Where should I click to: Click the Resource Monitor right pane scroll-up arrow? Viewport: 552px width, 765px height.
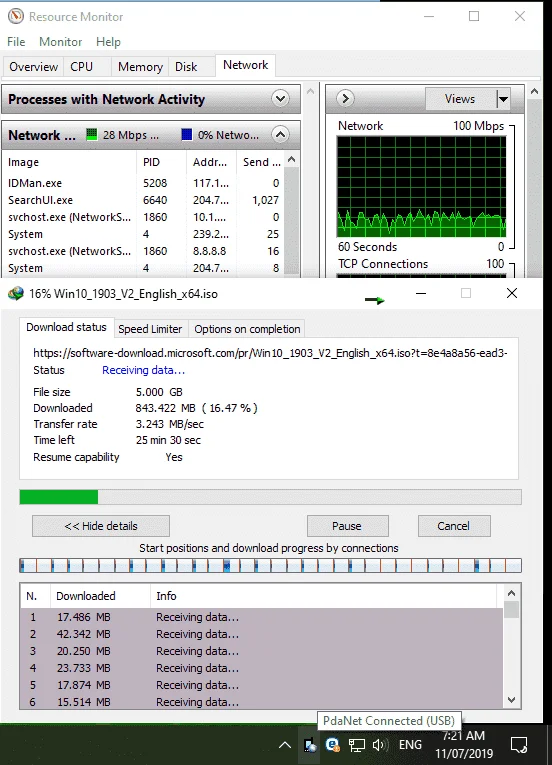coord(534,91)
